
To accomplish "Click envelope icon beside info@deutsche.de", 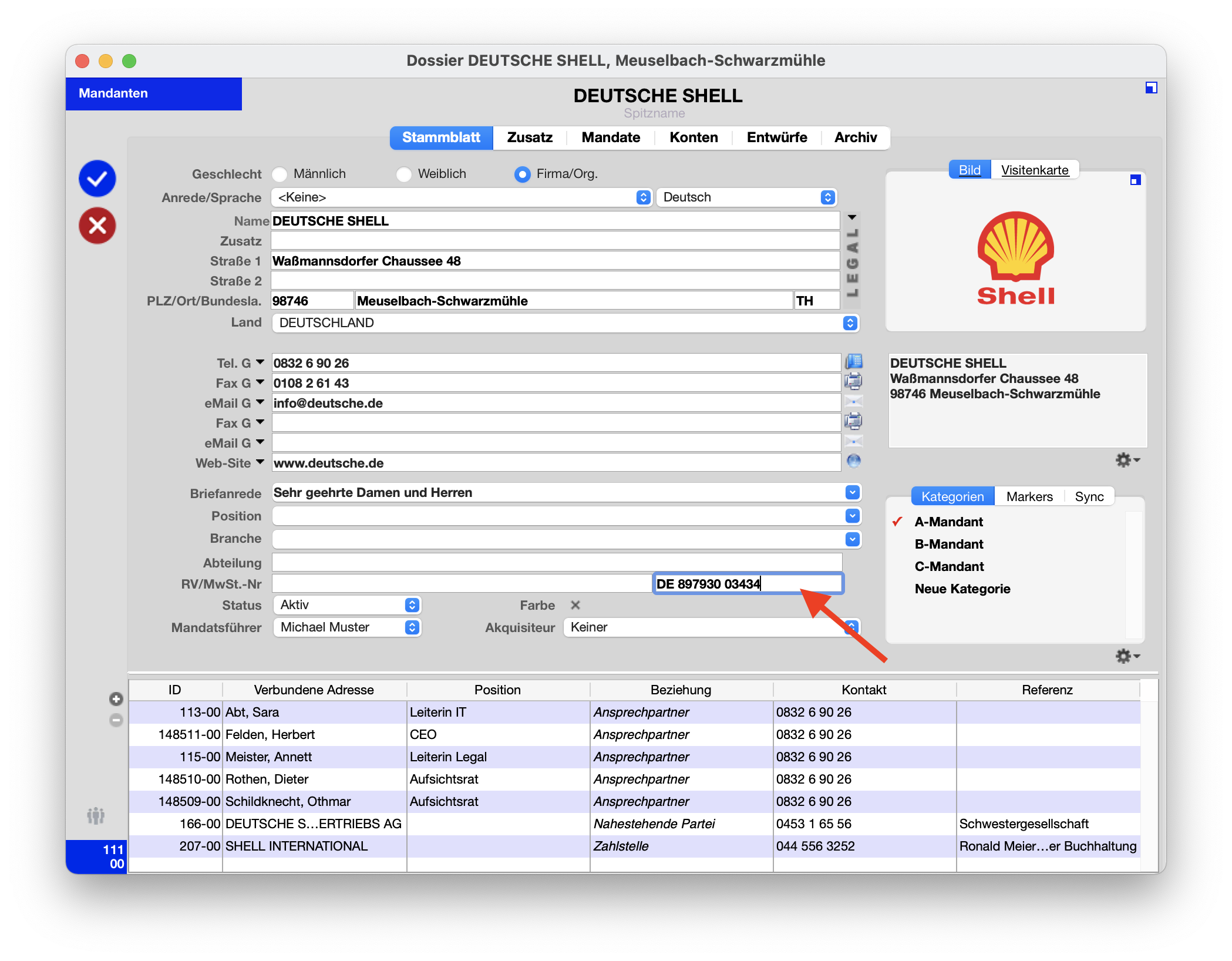I will (854, 402).
